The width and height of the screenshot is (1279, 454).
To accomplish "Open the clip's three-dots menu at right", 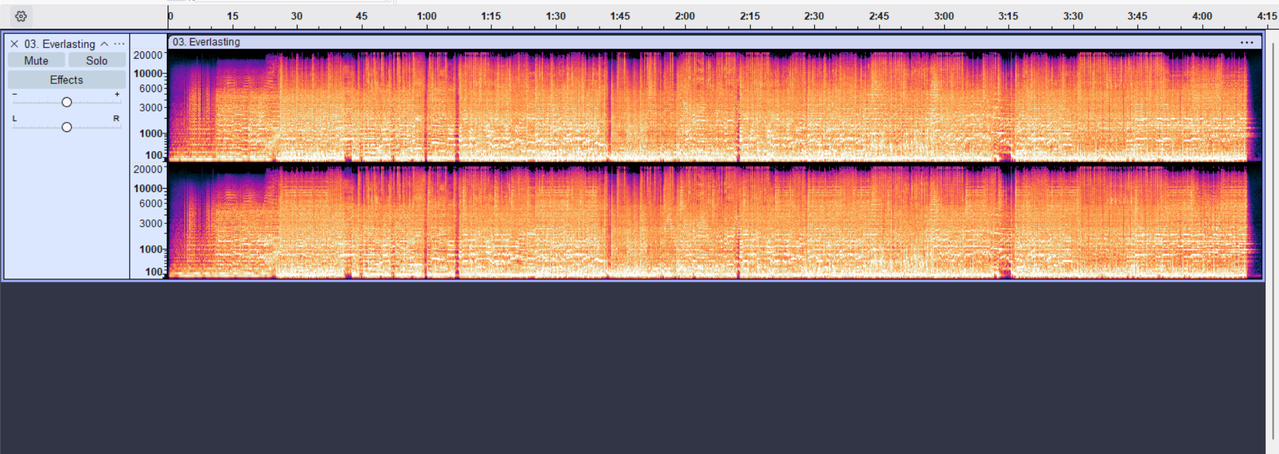I will click(1246, 42).
